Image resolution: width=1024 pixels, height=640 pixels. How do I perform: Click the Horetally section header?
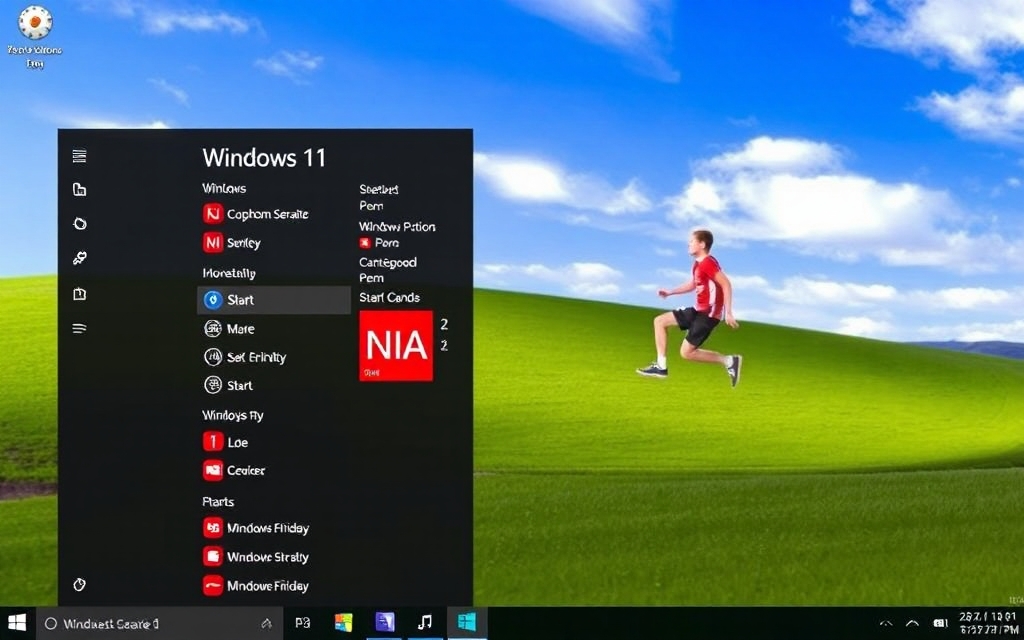tap(229, 273)
